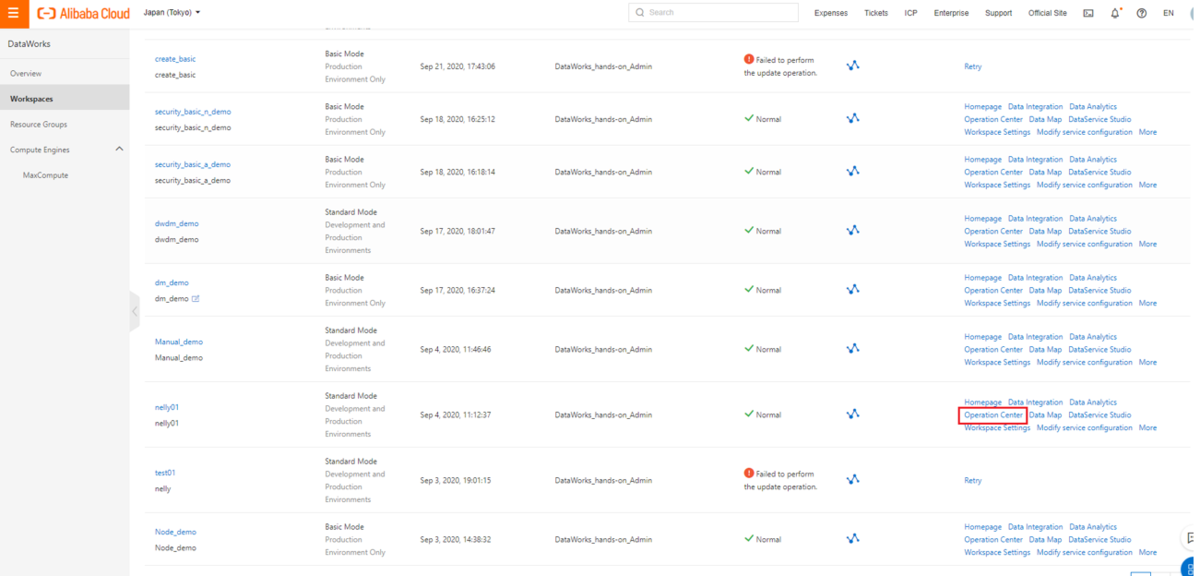The height and width of the screenshot is (576, 1200).
Task: Open More options for security_basic_a_demo
Action: point(1147,185)
